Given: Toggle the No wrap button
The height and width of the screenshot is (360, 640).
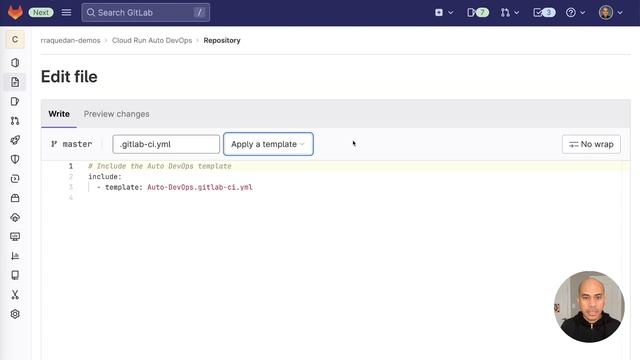Looking at the screenshot, I should click(591, 144).
